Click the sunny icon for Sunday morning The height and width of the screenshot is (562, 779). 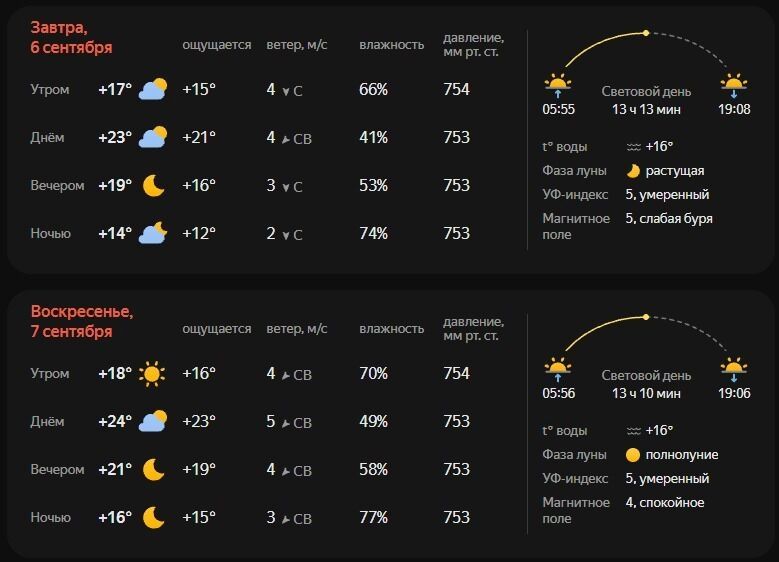pyautogui.click(x=153, y=374)
